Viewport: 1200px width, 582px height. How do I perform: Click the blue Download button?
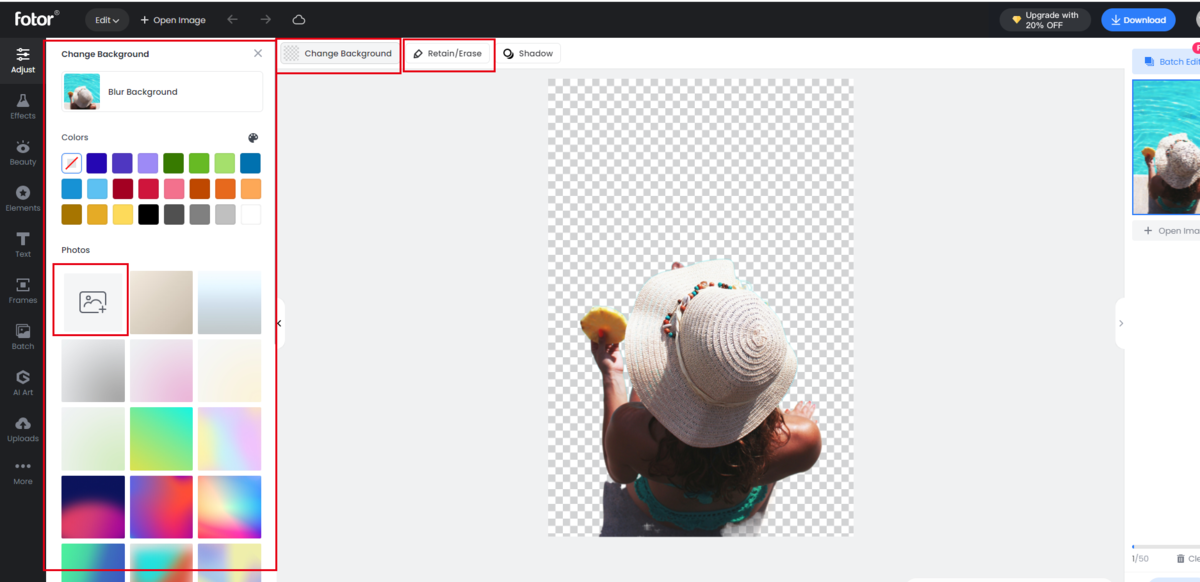(1138, 19)
